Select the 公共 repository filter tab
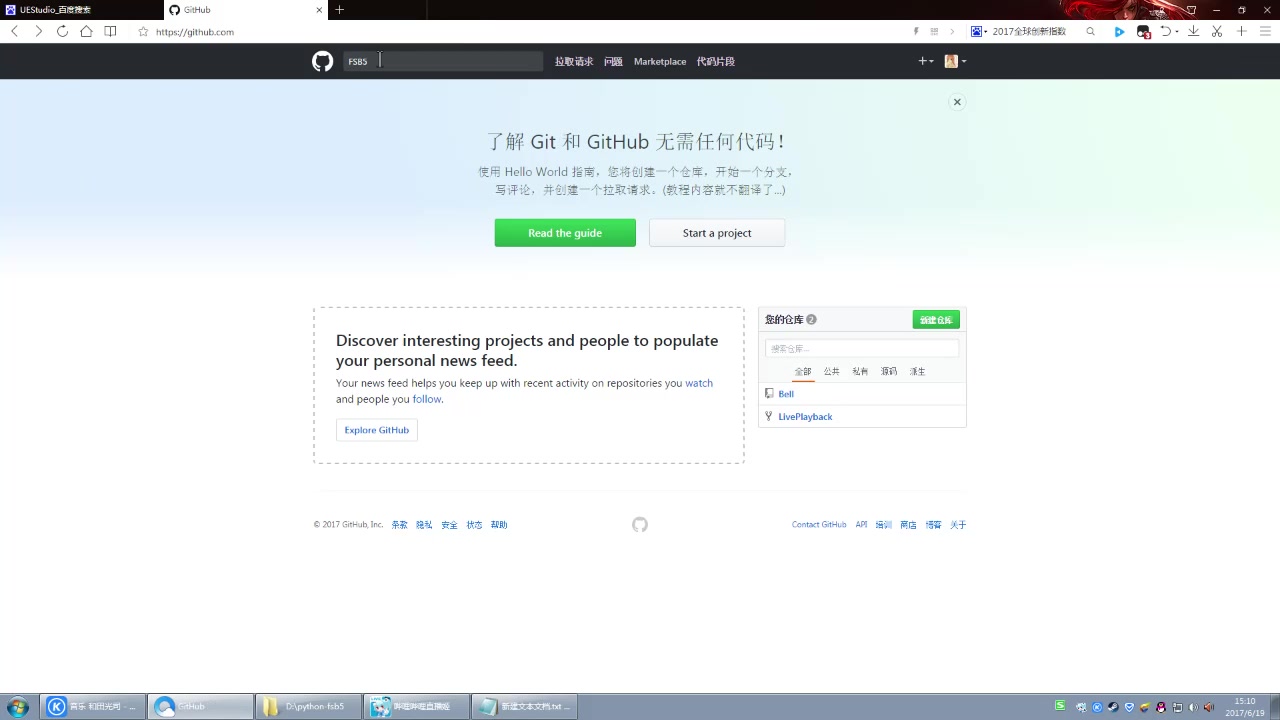1280x720 pixels. (832, 371)
